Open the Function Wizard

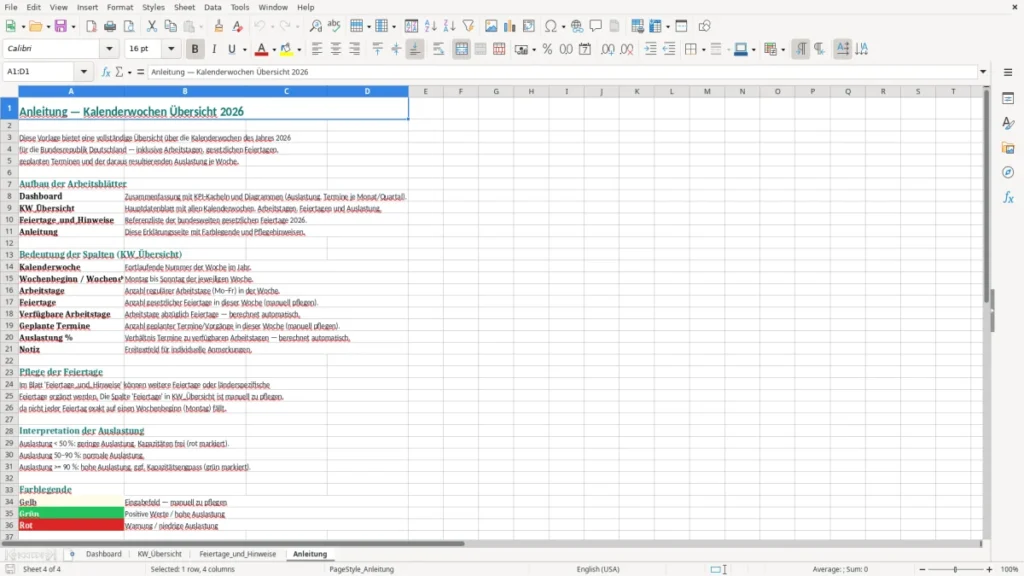click(x=106, y=72)
